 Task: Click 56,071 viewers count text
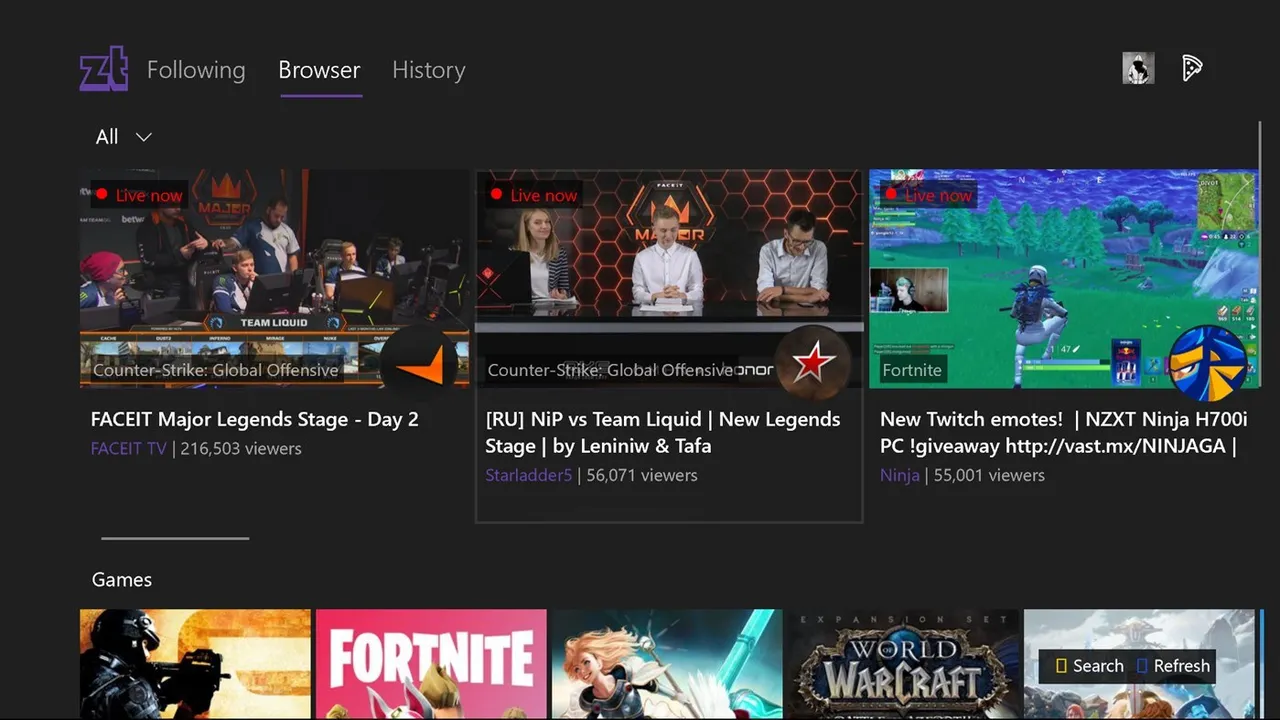pyautogui.click(x=642, y=476)
